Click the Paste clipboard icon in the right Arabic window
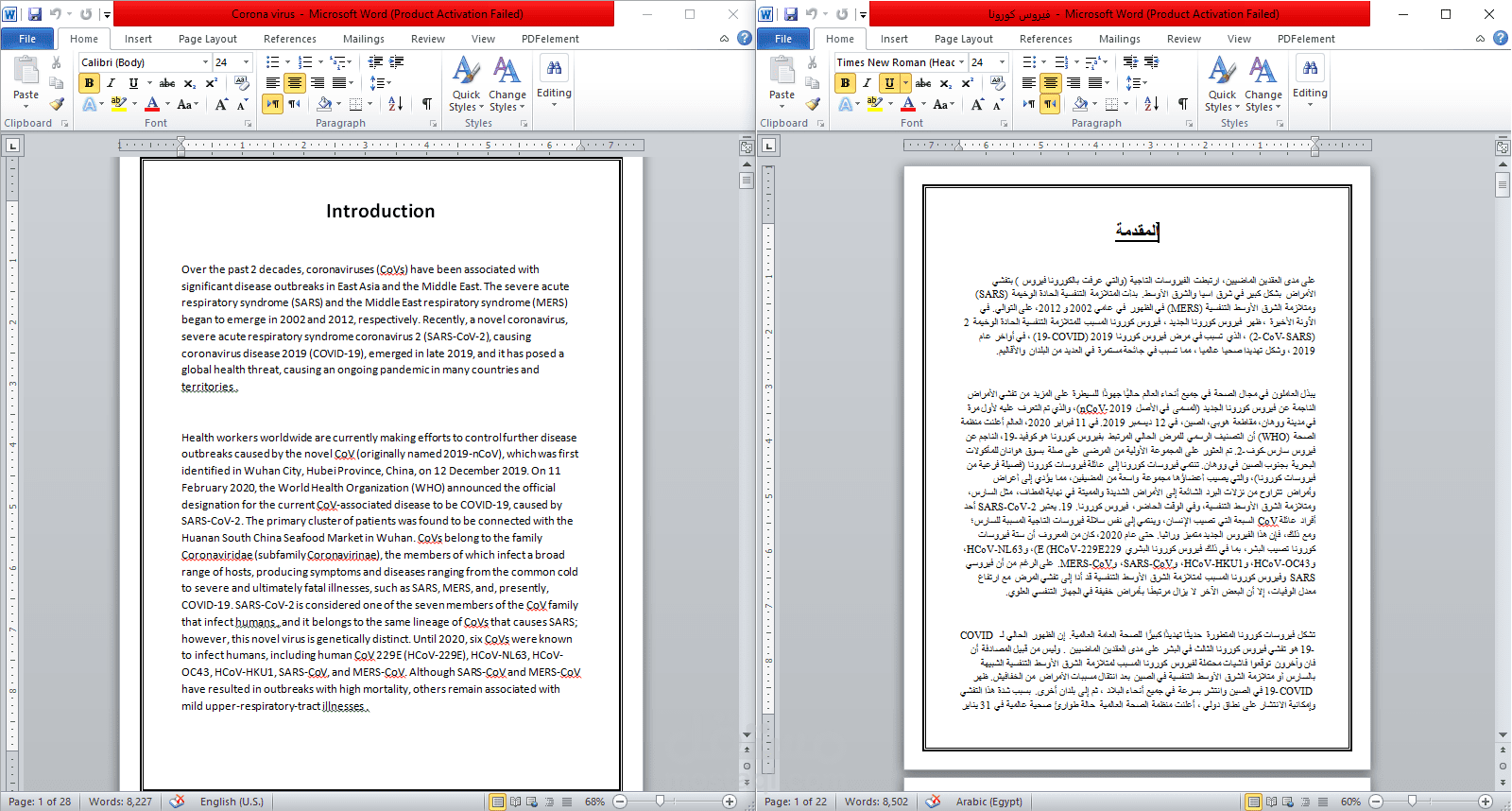This screenshot has height=811, width=1512. click(x=782, y=71)
